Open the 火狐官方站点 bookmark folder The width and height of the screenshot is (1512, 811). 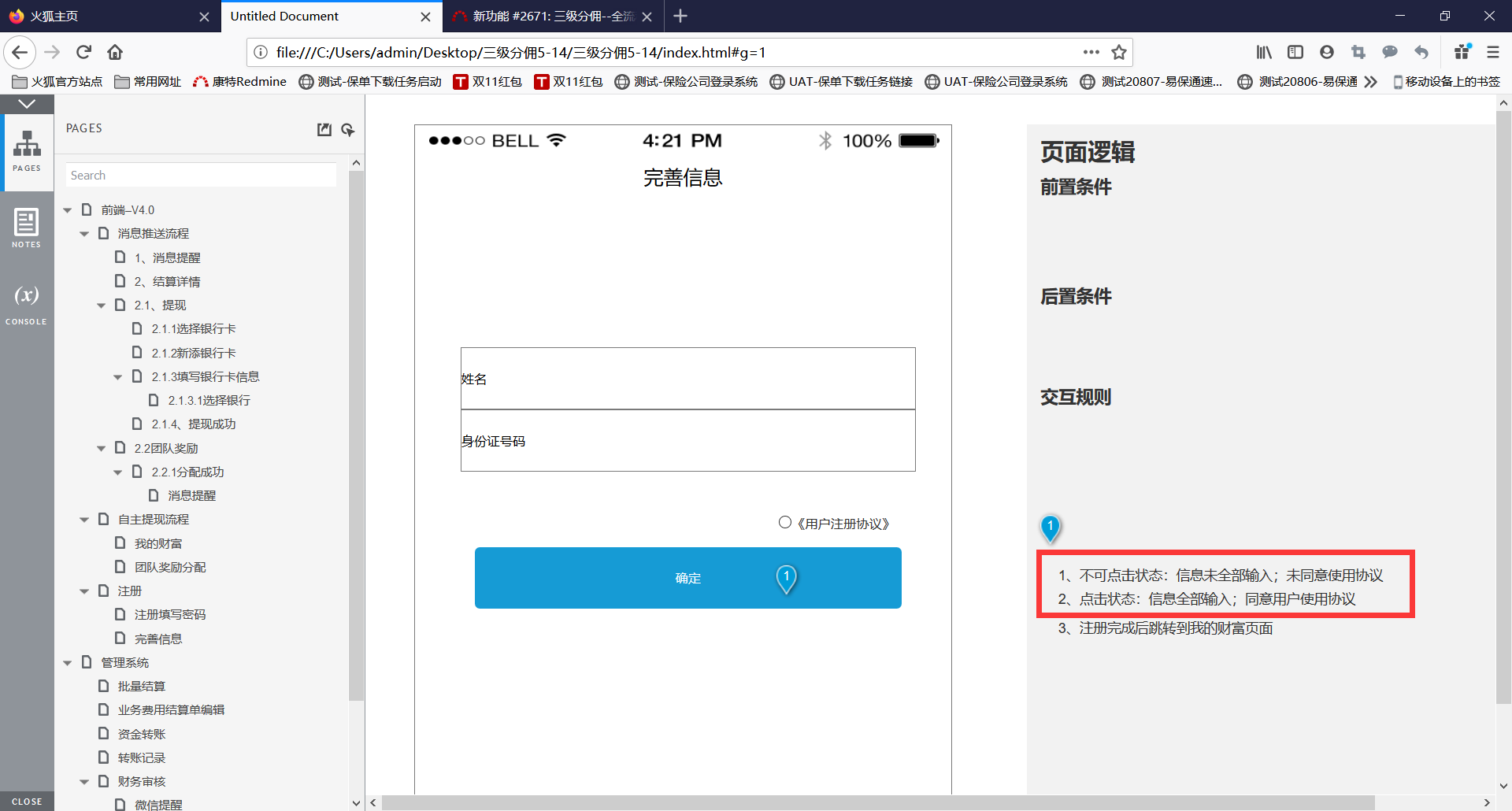tap(57, 82)
